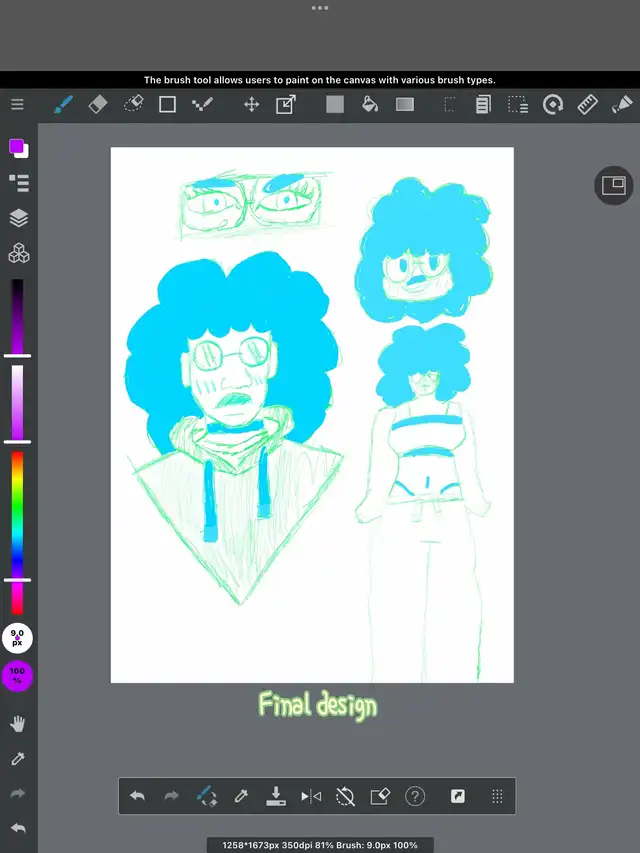This screenshot has width=640, height=853.
Task: Open the Layers panel
Action: point(18,218)
